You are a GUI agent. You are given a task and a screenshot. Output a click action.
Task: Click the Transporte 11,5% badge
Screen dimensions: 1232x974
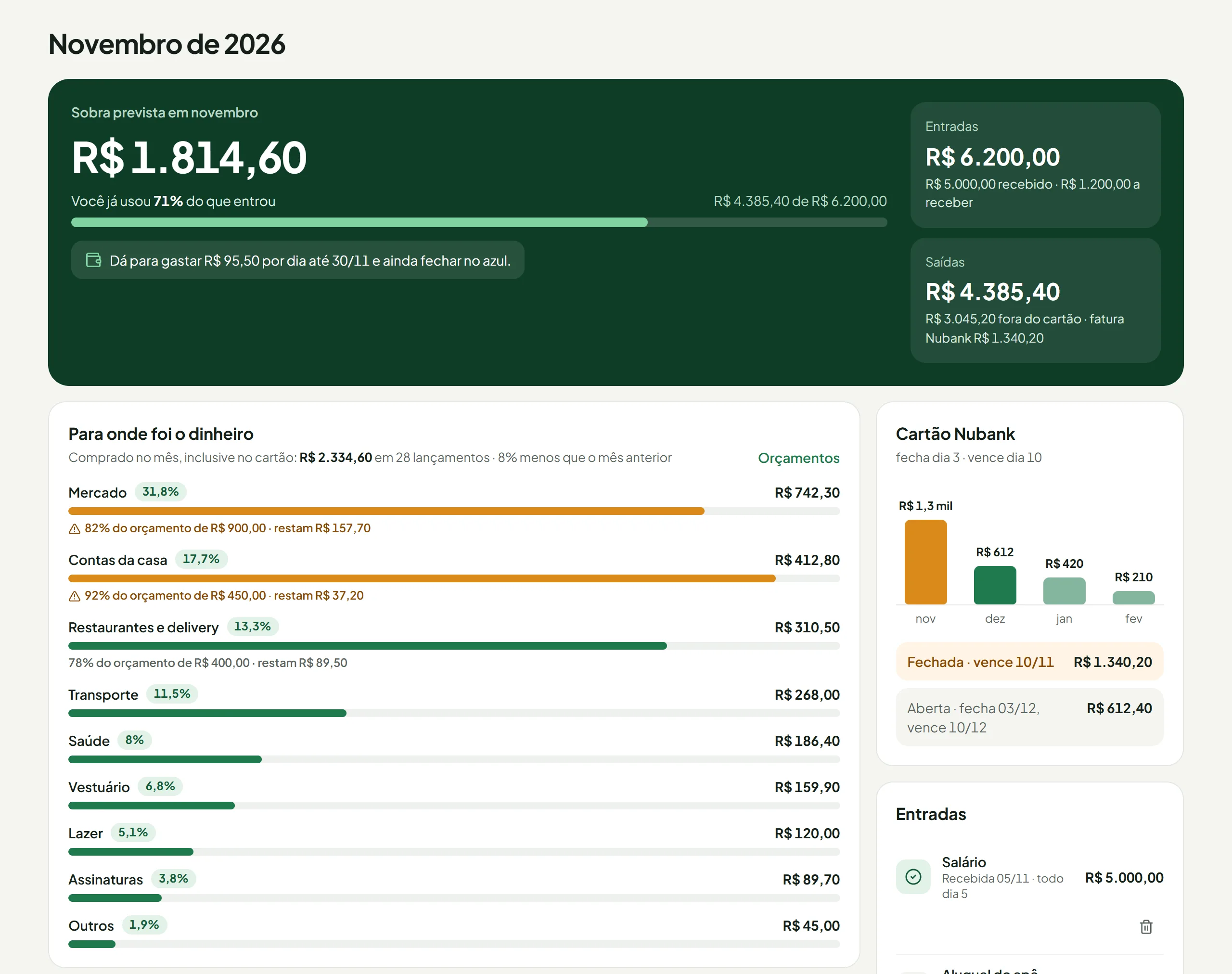(x=172, y=693)
